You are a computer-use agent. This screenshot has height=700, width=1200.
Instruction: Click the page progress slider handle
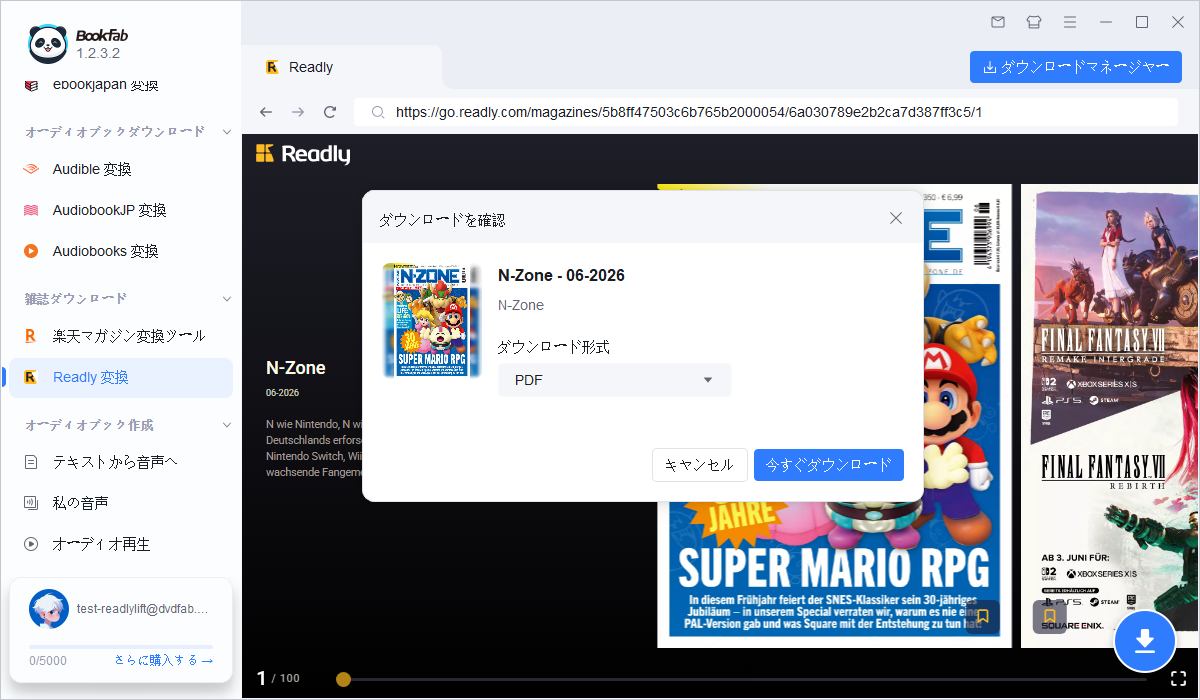[x=343, y=679]
